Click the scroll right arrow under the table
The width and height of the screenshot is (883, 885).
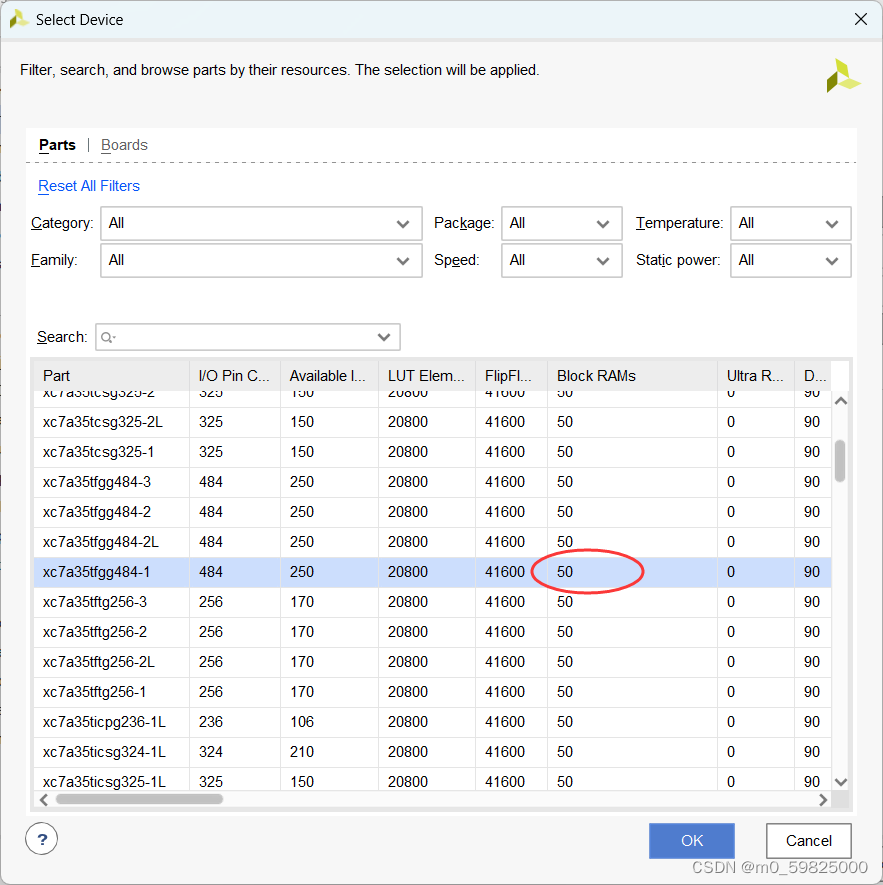[x=823, y=799]
